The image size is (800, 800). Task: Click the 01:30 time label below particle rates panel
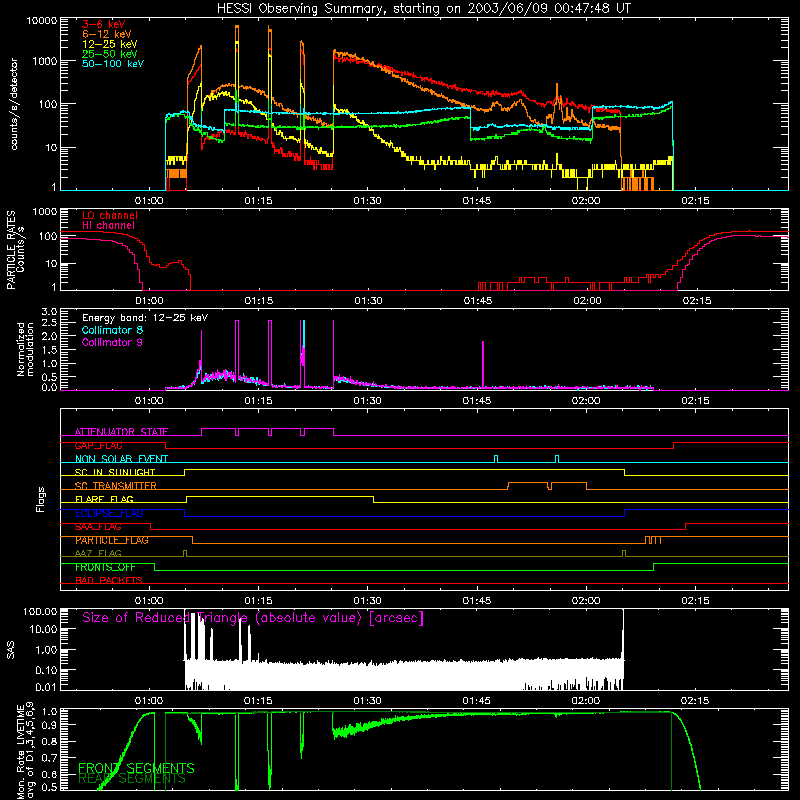(368, 301)
